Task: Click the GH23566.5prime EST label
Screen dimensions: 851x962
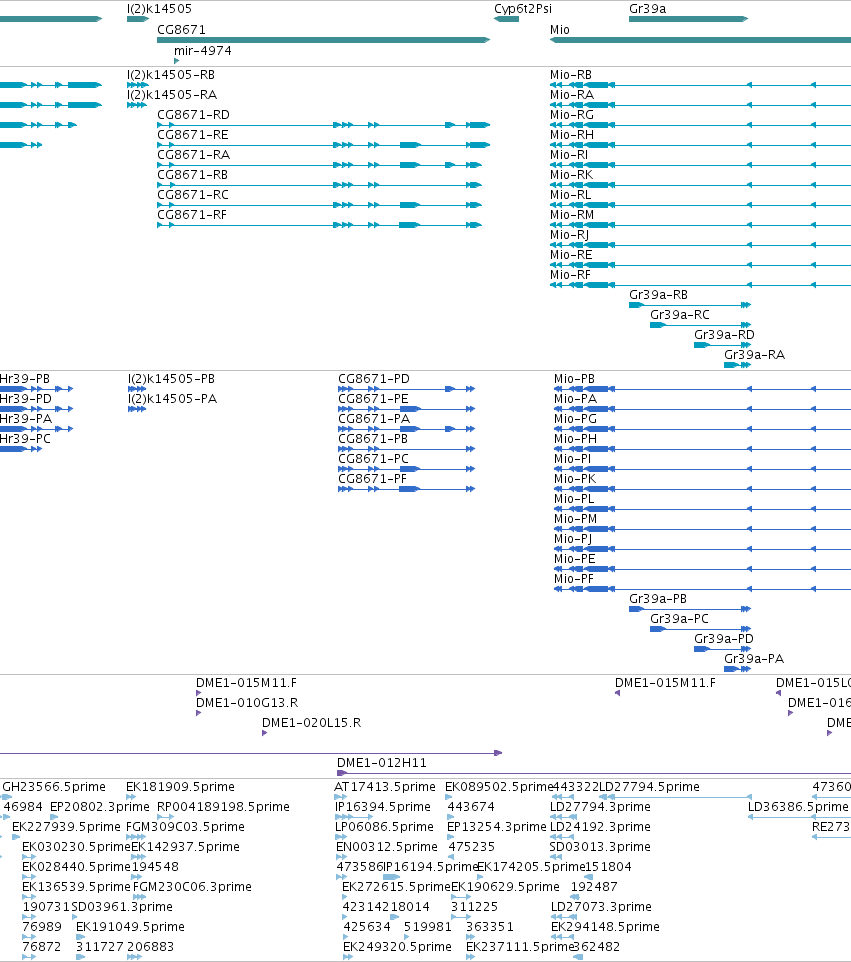Action: [54, 787]
